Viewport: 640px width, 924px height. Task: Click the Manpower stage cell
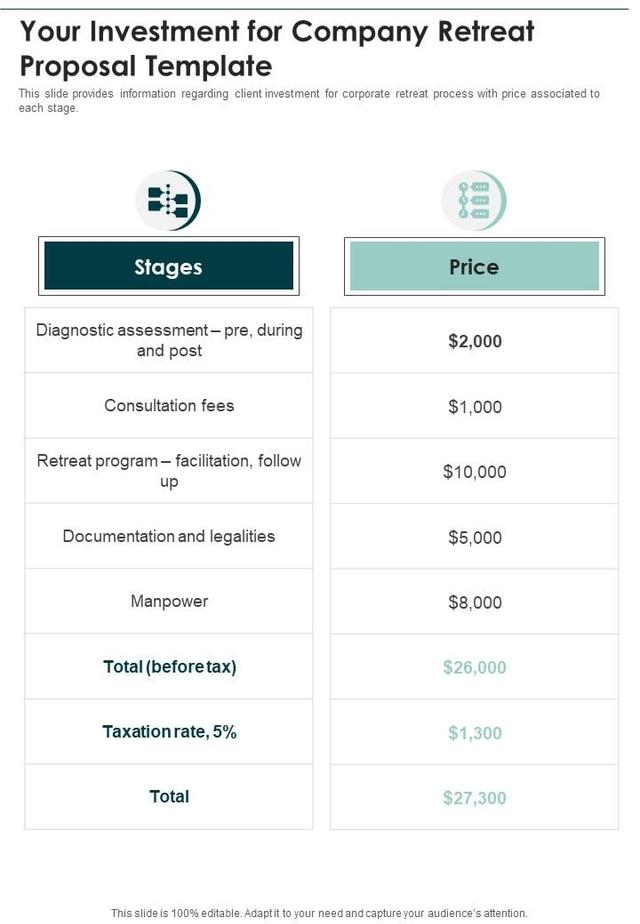[169, 601]
